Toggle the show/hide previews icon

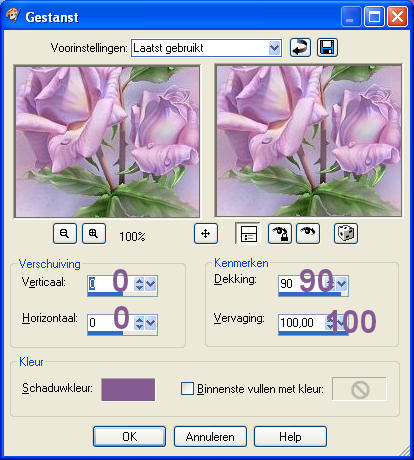(248, 233)
